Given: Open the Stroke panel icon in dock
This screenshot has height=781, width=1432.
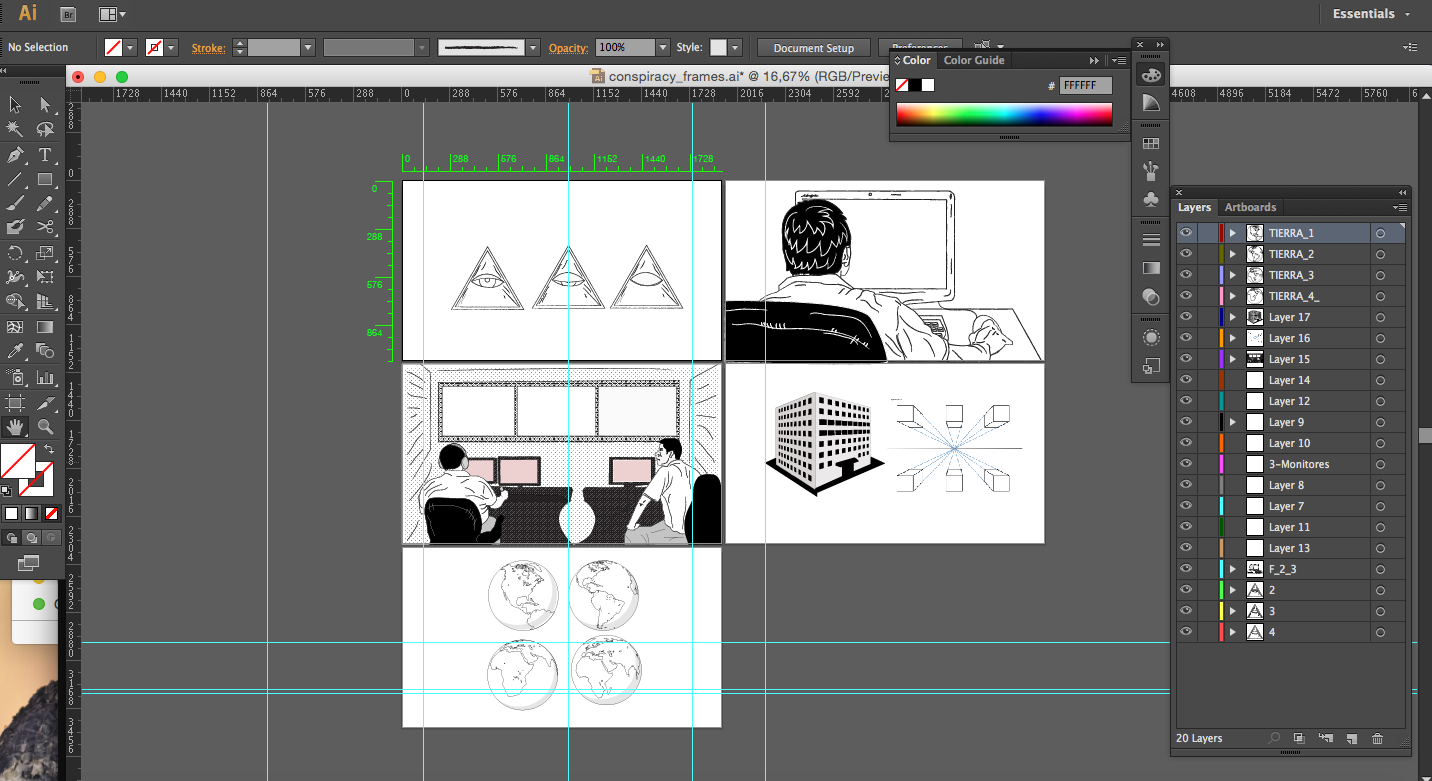Looking at the screenshot, I should click(x=1151, y=240).
